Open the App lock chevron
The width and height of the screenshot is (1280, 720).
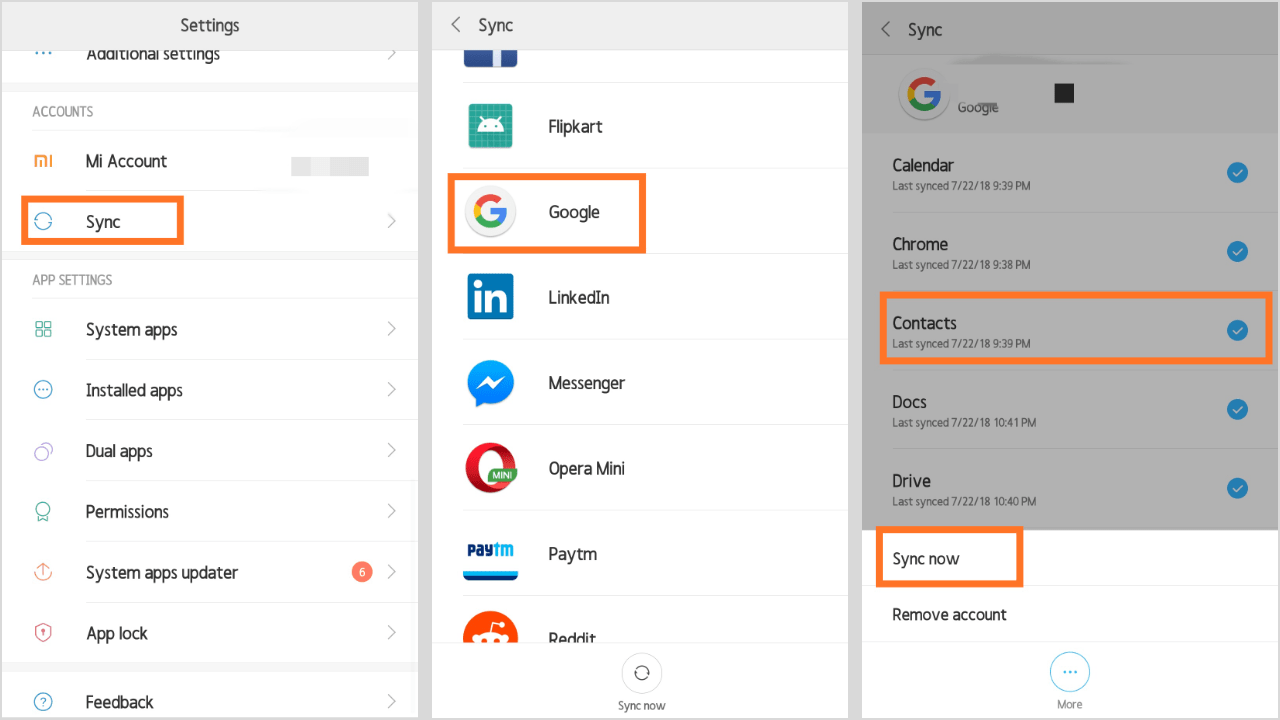pos(392,633)
